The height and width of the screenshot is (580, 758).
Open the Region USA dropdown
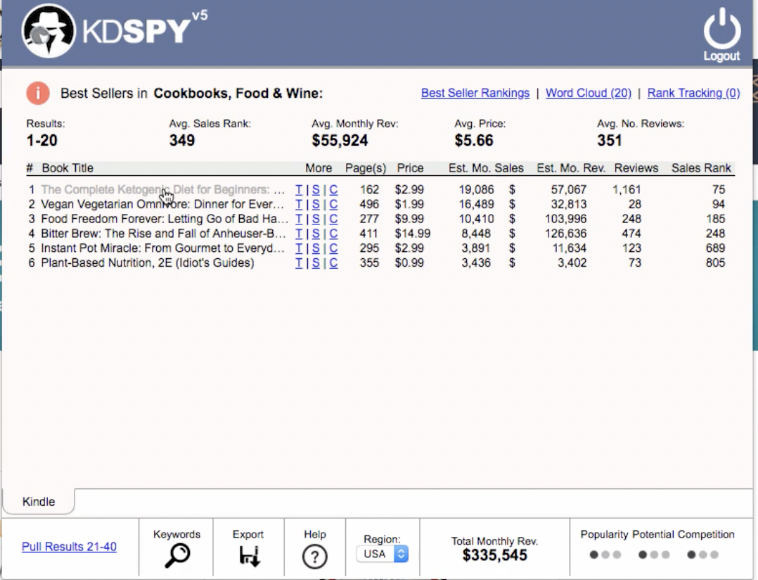[x=382, y=554]
